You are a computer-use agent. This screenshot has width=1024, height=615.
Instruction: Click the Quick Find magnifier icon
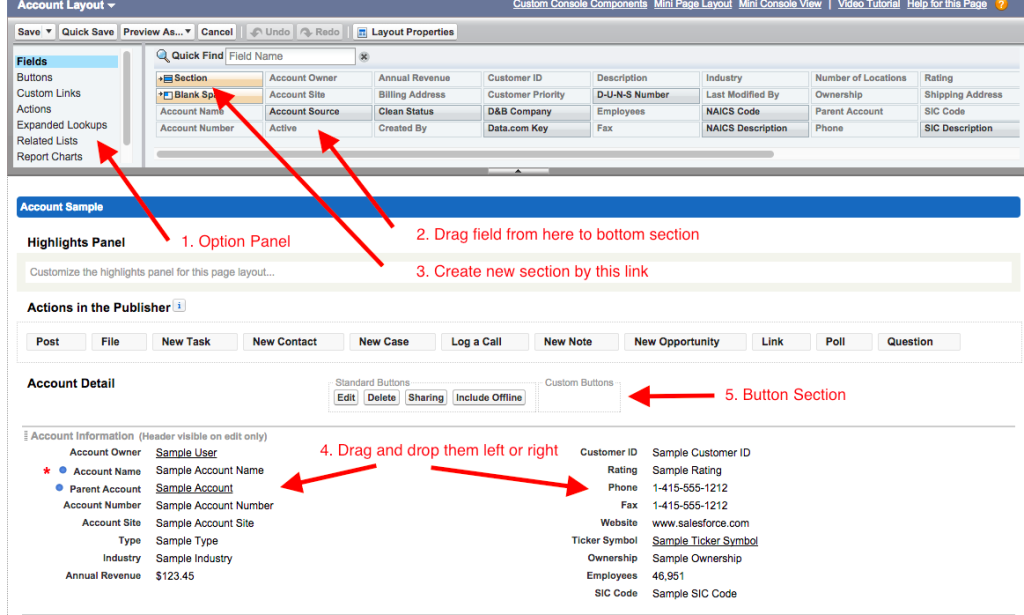(163, 56)
